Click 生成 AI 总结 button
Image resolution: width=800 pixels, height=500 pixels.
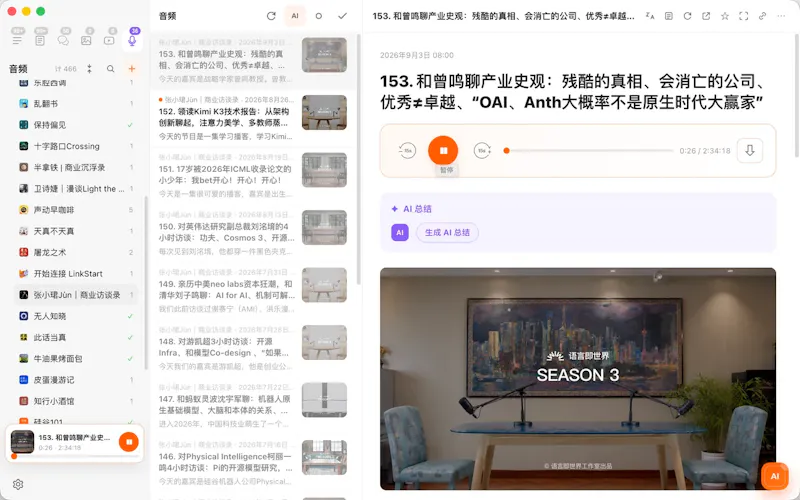pyautogui.click(x=447, y=232)
